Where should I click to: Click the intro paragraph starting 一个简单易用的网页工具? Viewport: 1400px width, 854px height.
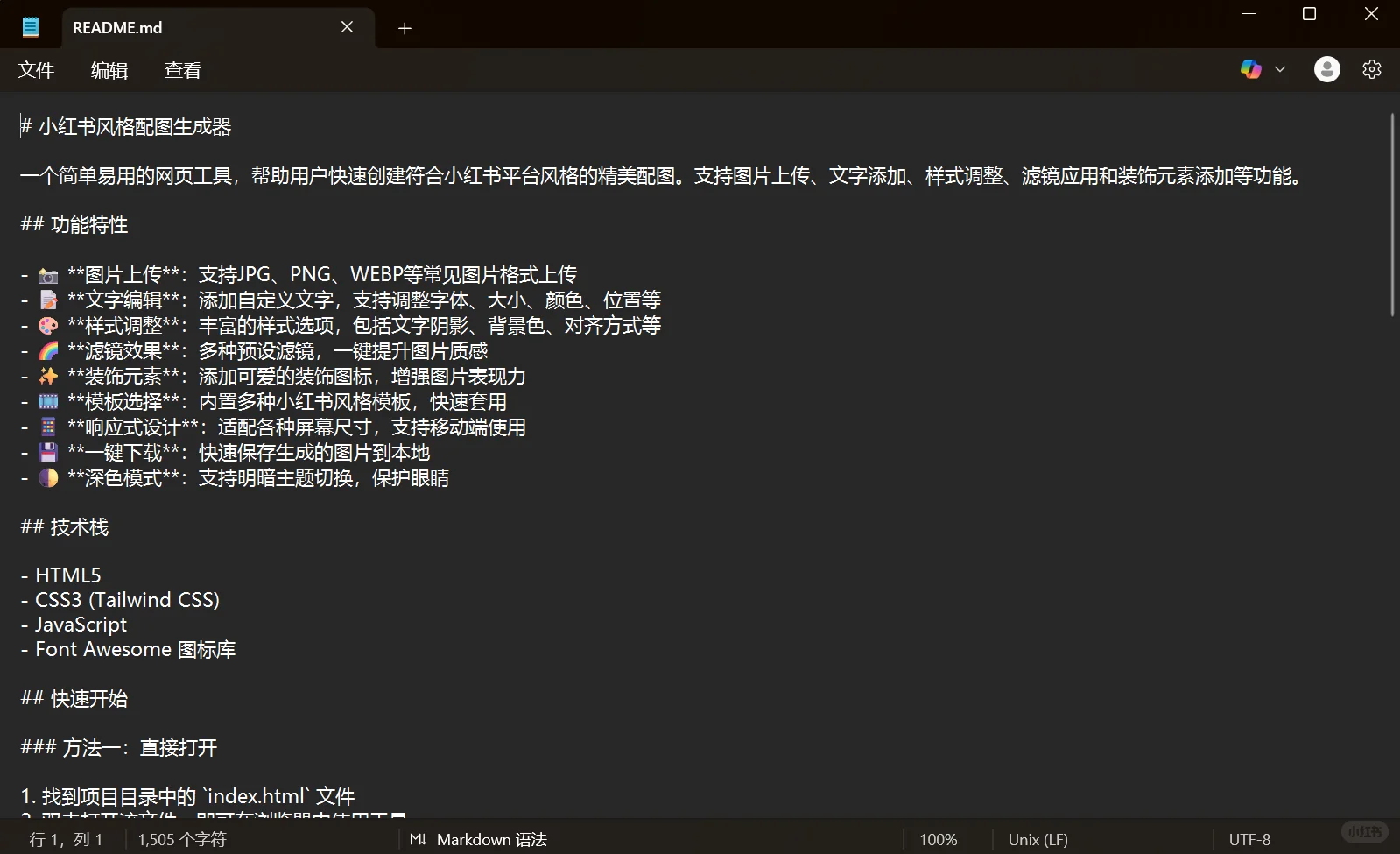663,176
